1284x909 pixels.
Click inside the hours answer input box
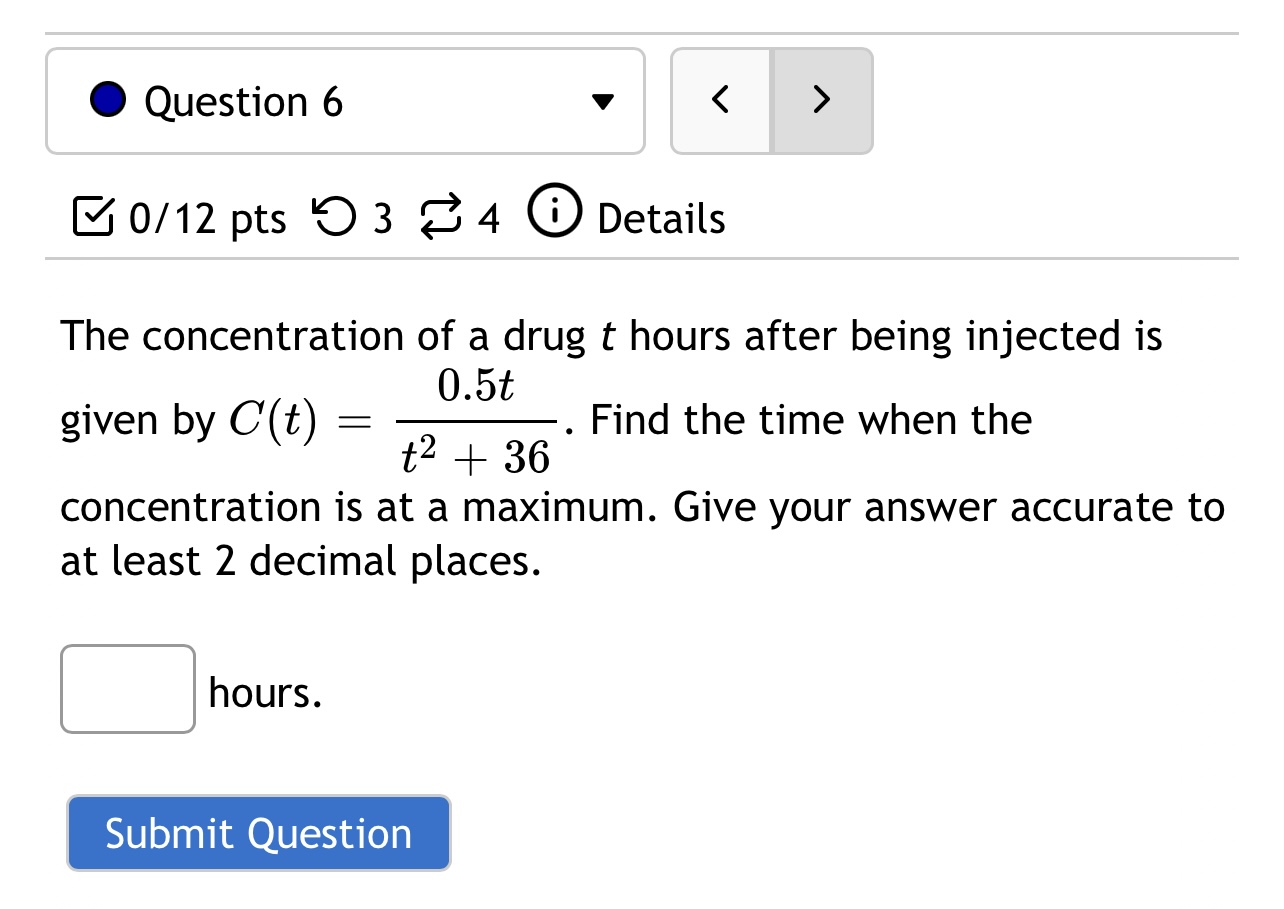pos(127,690)
